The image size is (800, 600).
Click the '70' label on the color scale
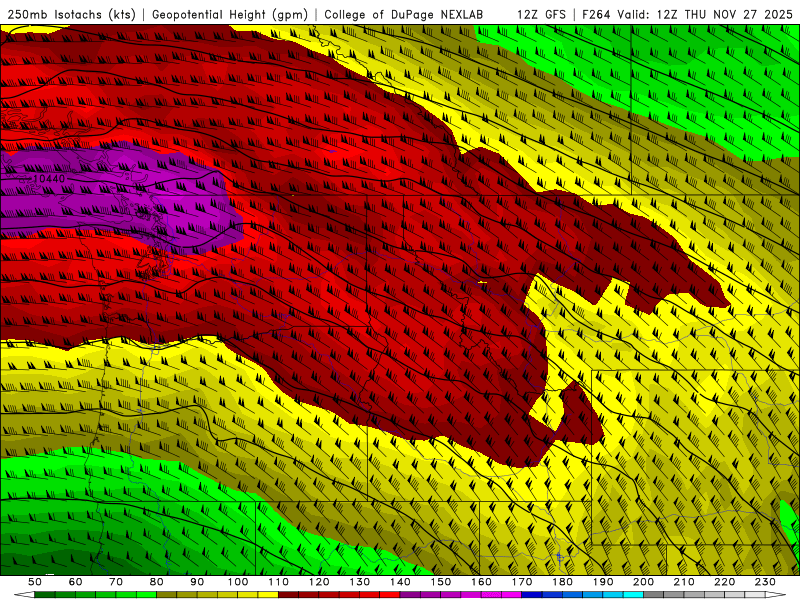click(x=116, y=582)
